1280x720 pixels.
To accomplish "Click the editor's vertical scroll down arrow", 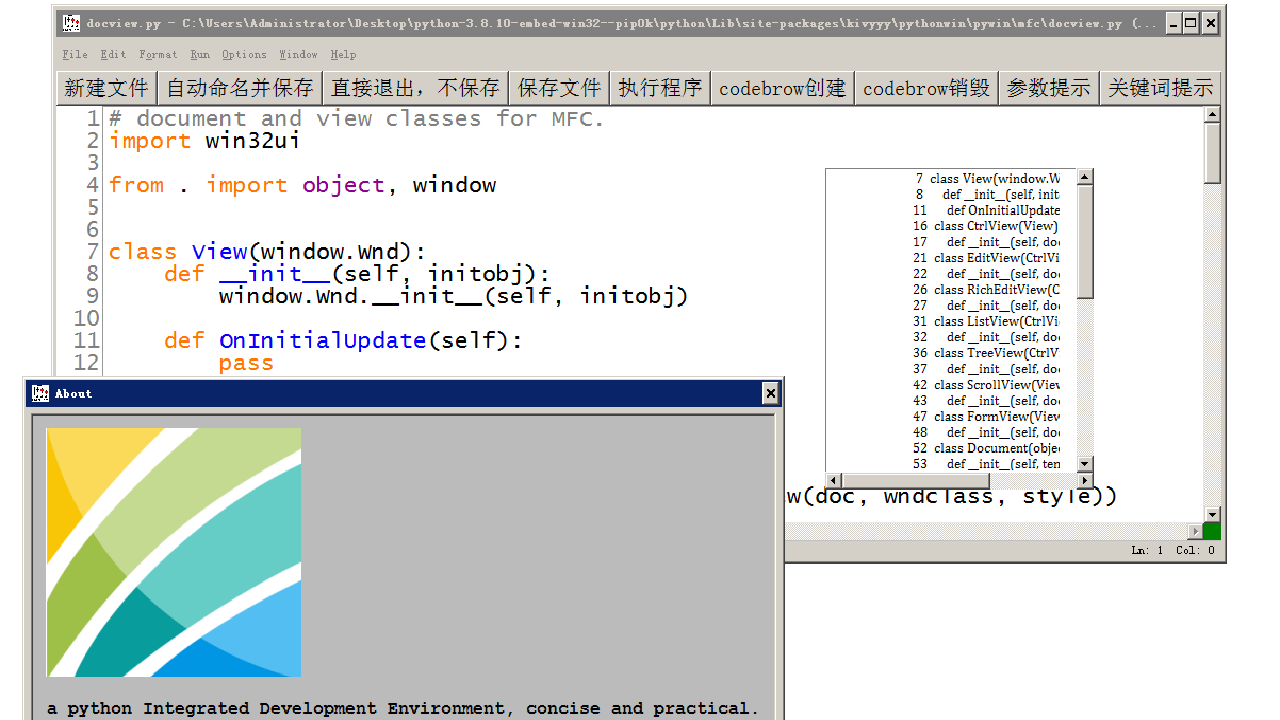I will 1213,514.
